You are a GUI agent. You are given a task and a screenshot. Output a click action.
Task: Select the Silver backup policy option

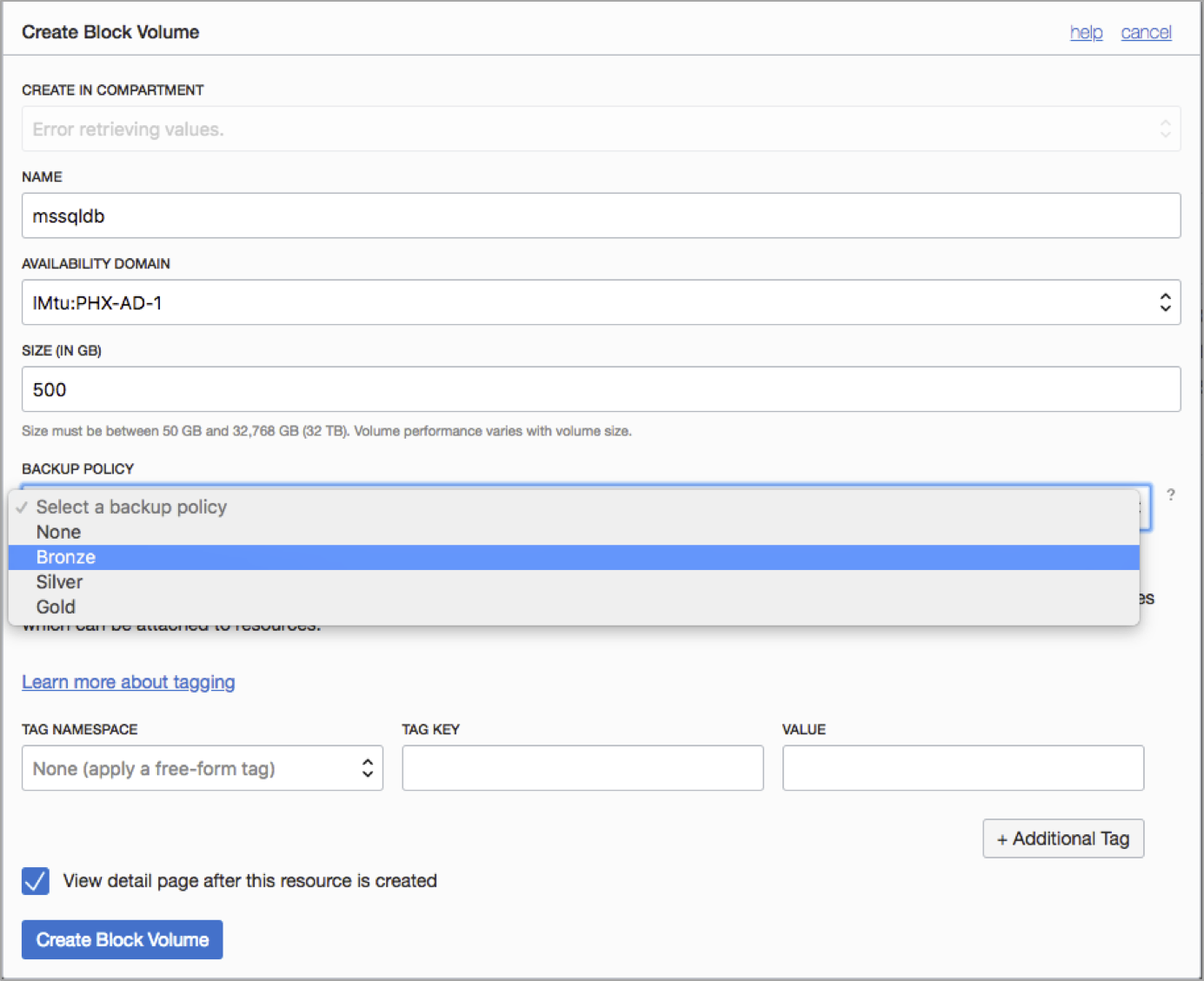[59, 582]
